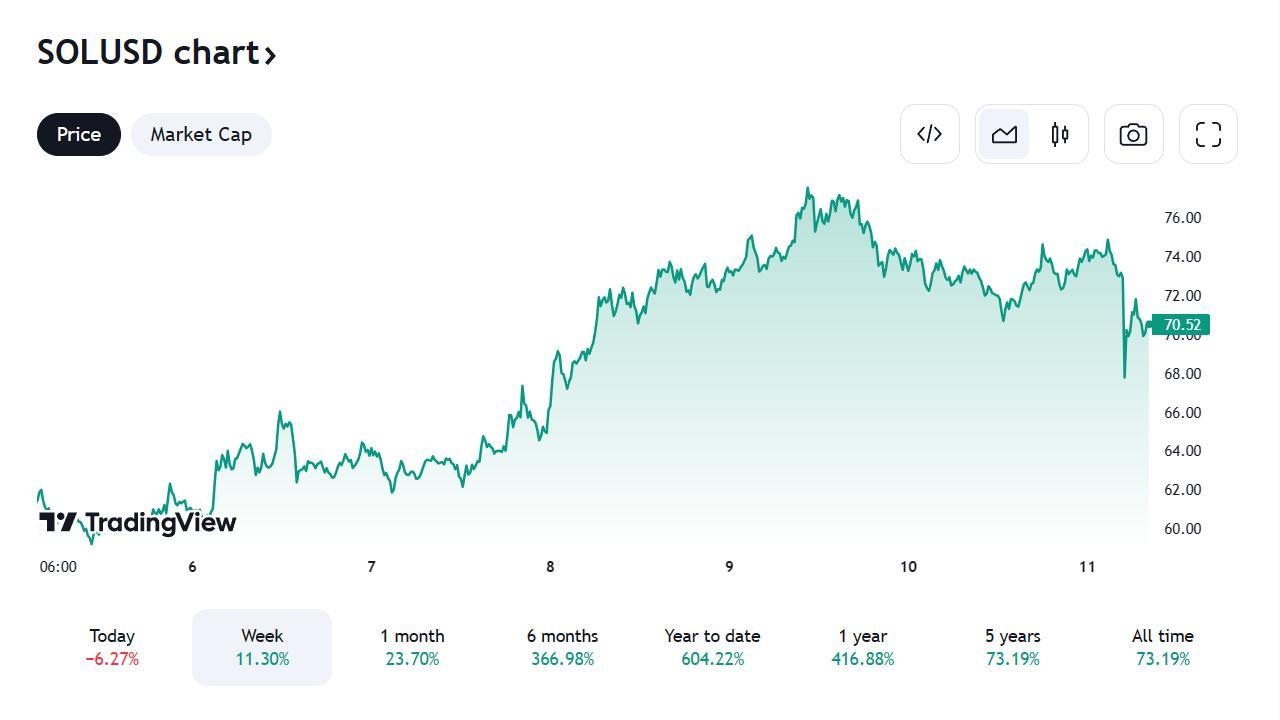Open the SOLUSD chart heading link
1280x720 pixels.
tap(148, 52)
